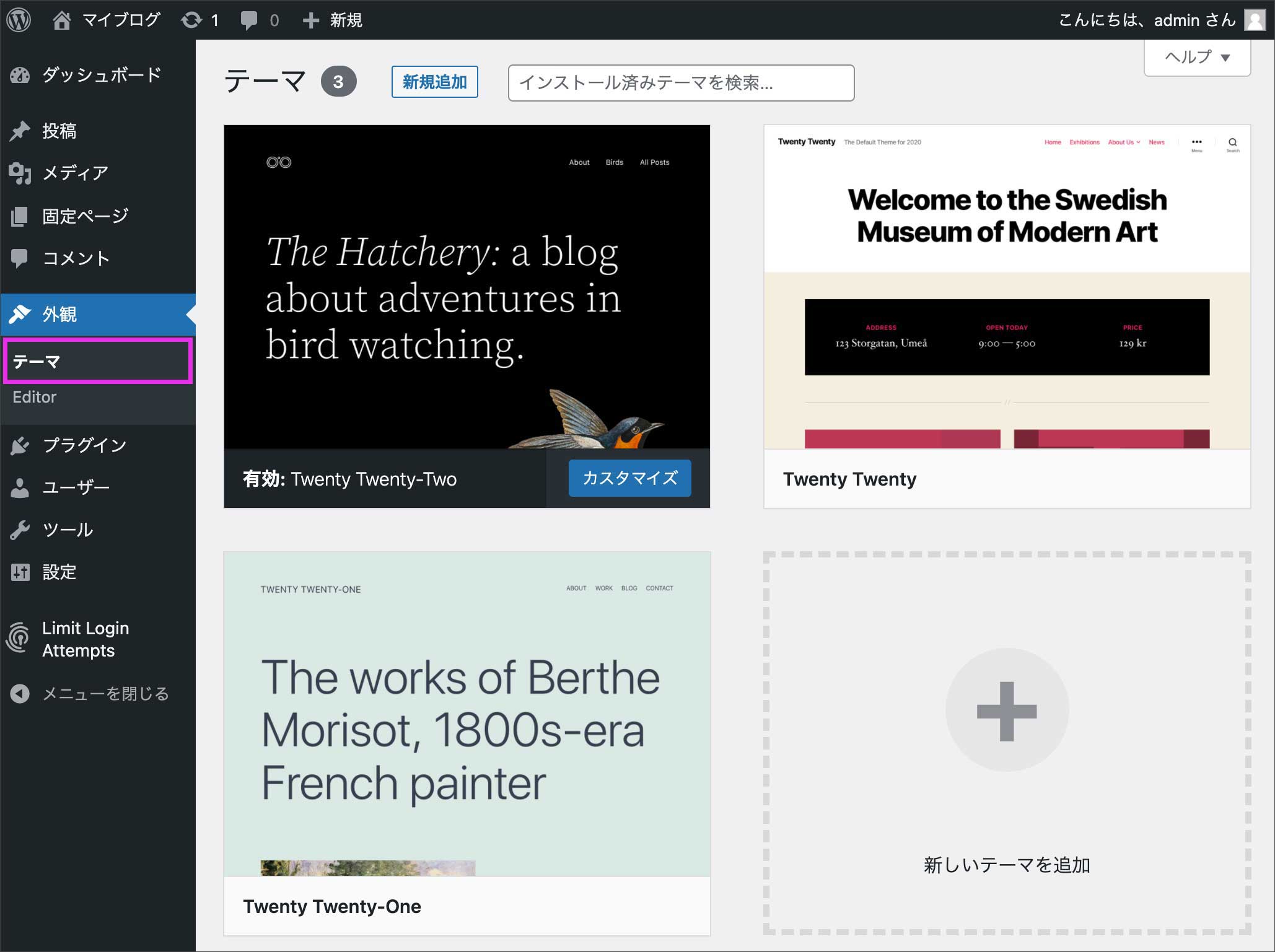
Task: Click the WordPress logo icon
Action: click(19, 20)
